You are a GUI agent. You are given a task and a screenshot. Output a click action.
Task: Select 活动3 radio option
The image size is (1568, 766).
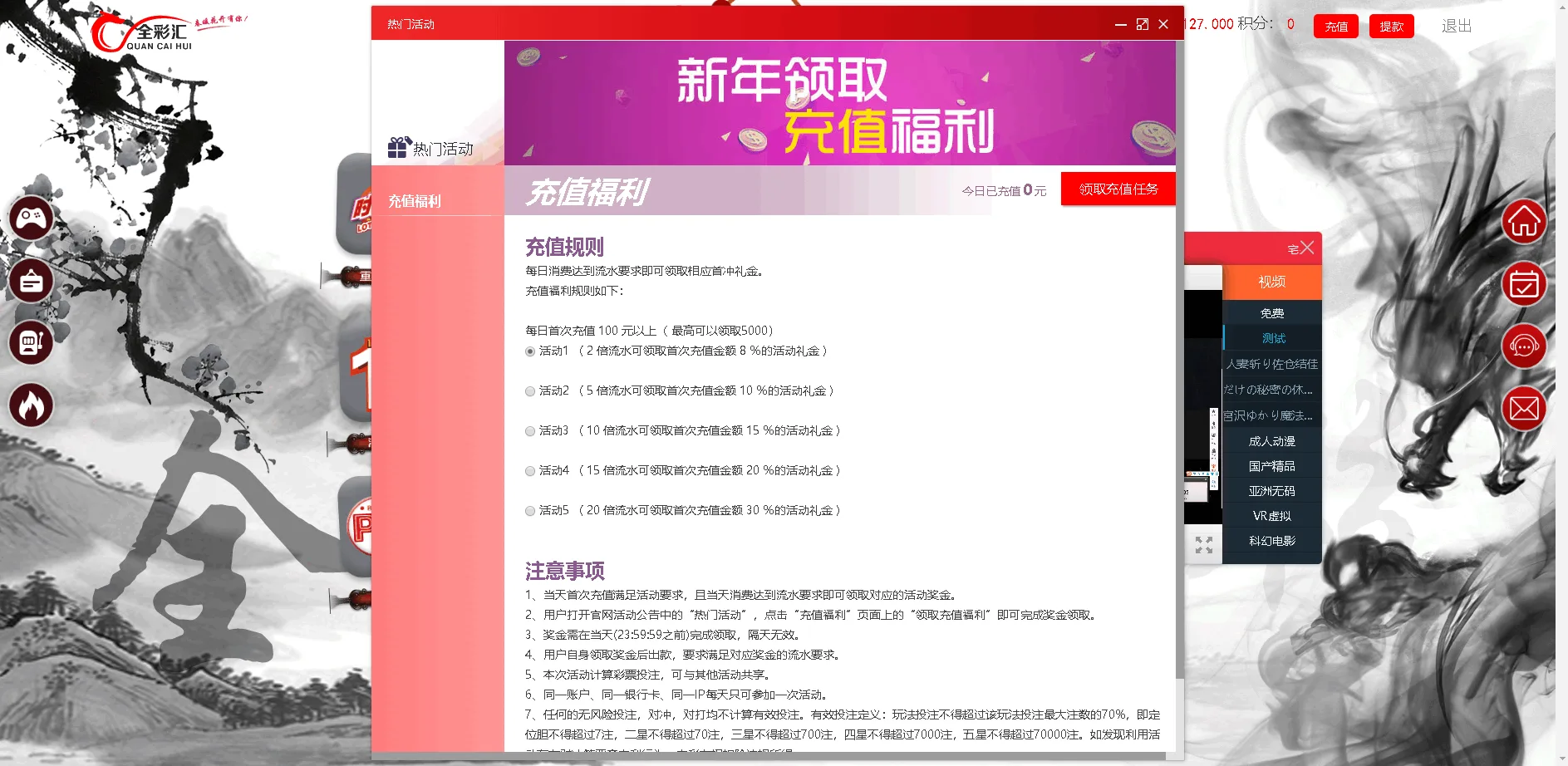click(x=530, y=431)
